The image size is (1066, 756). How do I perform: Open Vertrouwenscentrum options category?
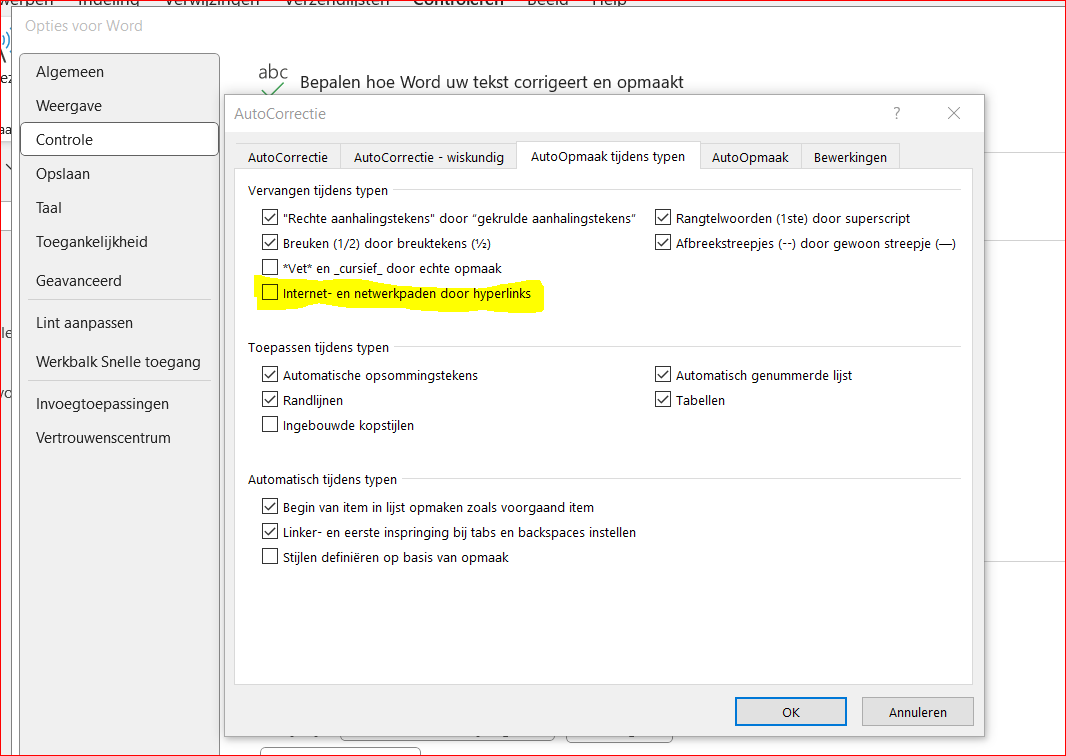click(120, 438)
